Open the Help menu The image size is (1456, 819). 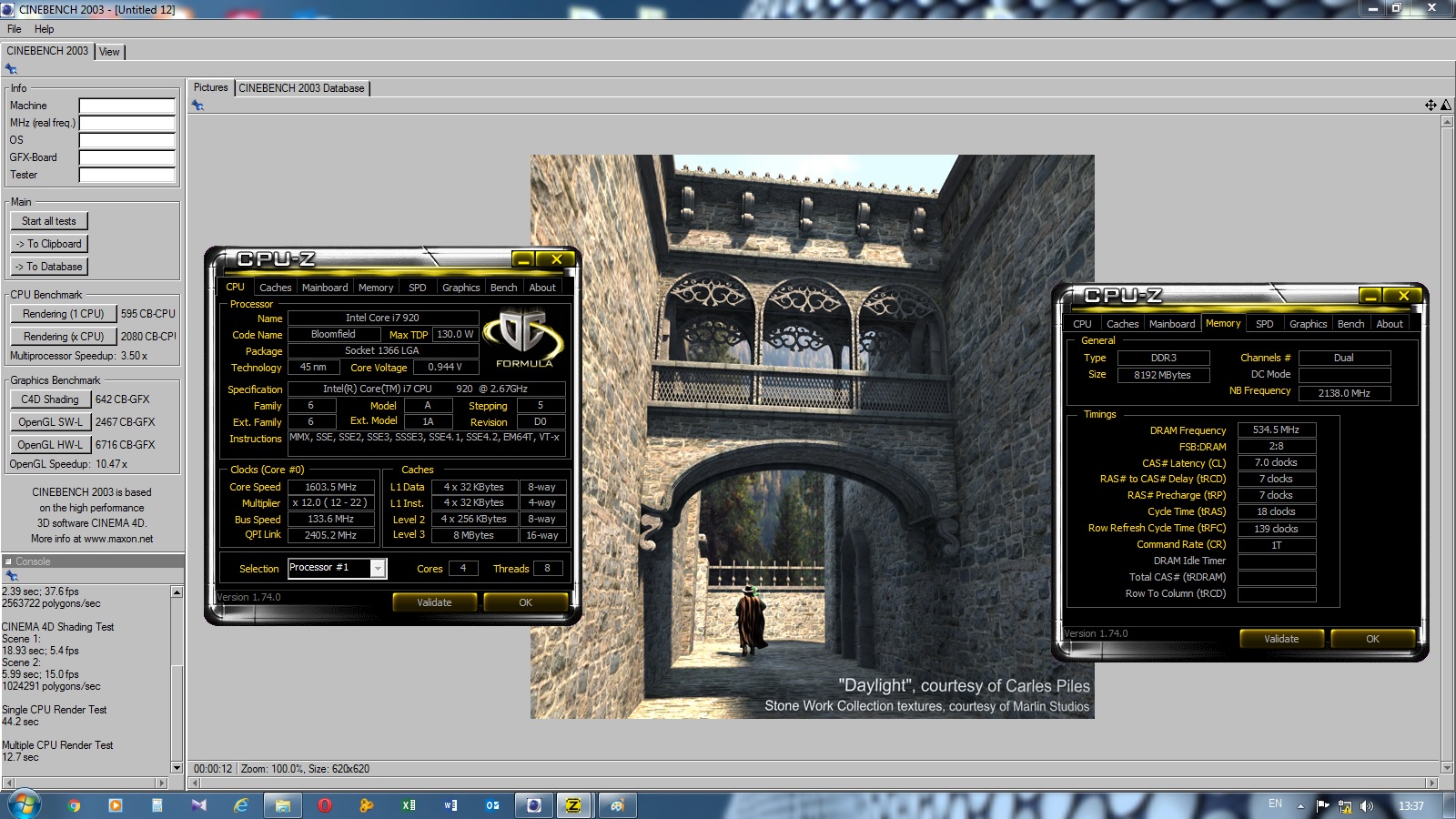tap(44, 29)
